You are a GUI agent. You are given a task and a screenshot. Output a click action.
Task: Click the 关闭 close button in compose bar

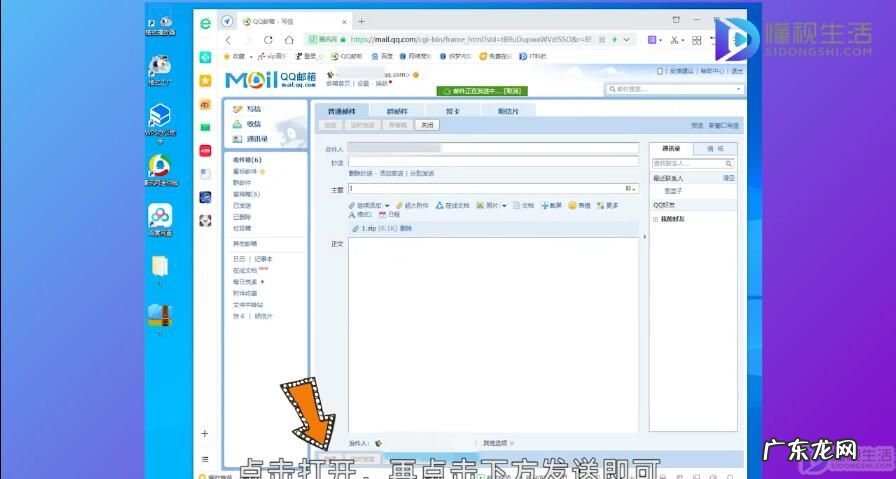pyautogui.click(x=427, y=125)
